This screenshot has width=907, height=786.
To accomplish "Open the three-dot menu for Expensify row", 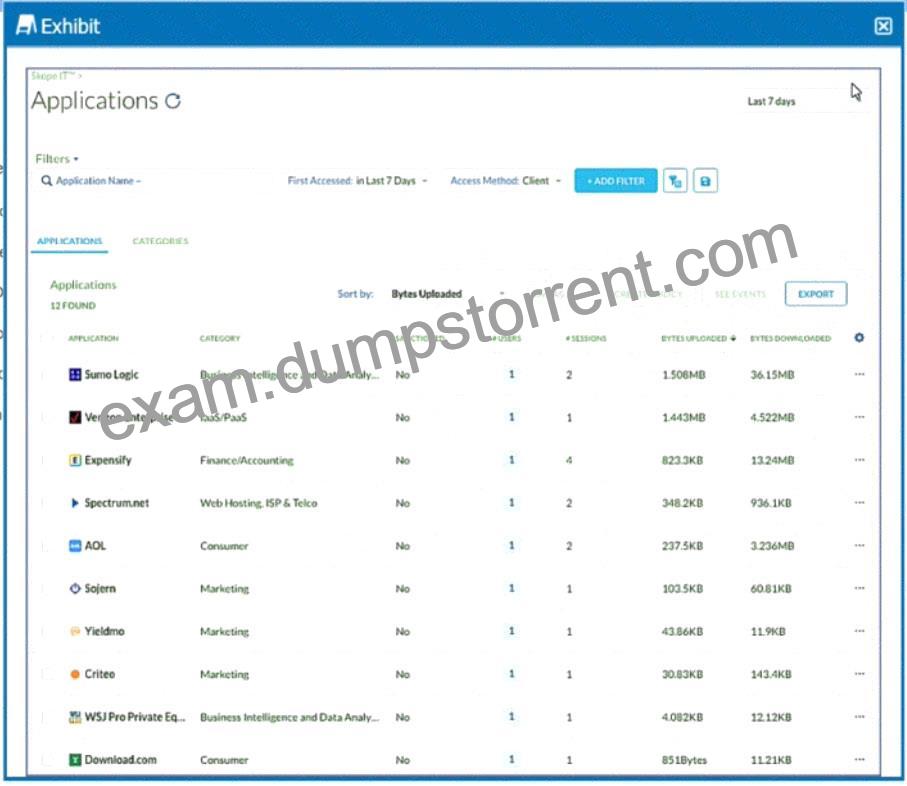I will pyautogui.click(x=860, y=460).
